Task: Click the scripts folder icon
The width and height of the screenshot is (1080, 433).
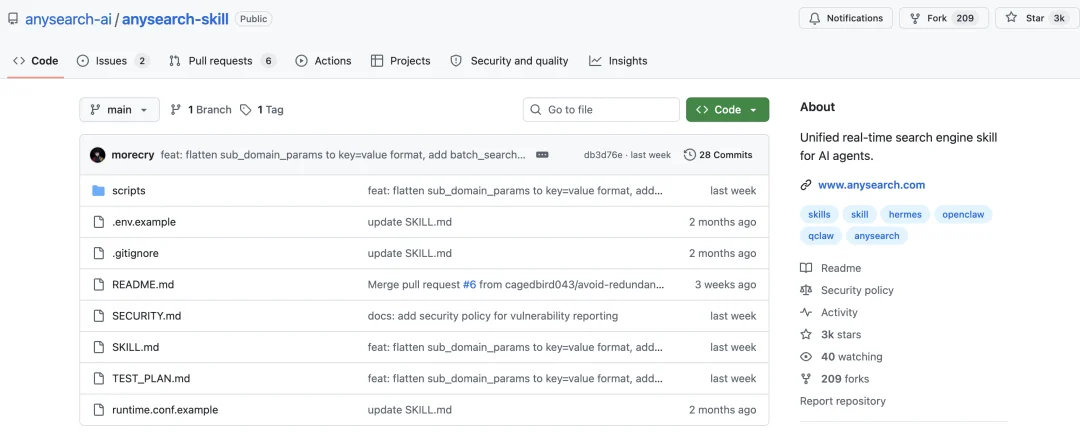Action: (x=98, y=191)
